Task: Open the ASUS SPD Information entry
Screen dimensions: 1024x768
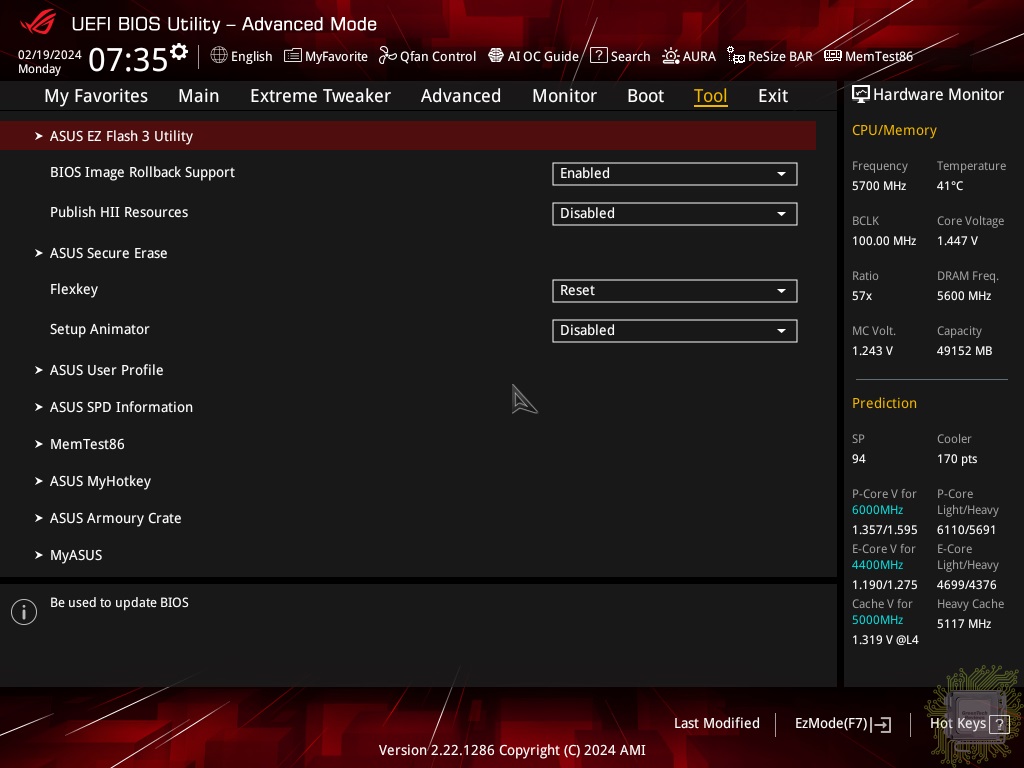Action: pos(121,407)
